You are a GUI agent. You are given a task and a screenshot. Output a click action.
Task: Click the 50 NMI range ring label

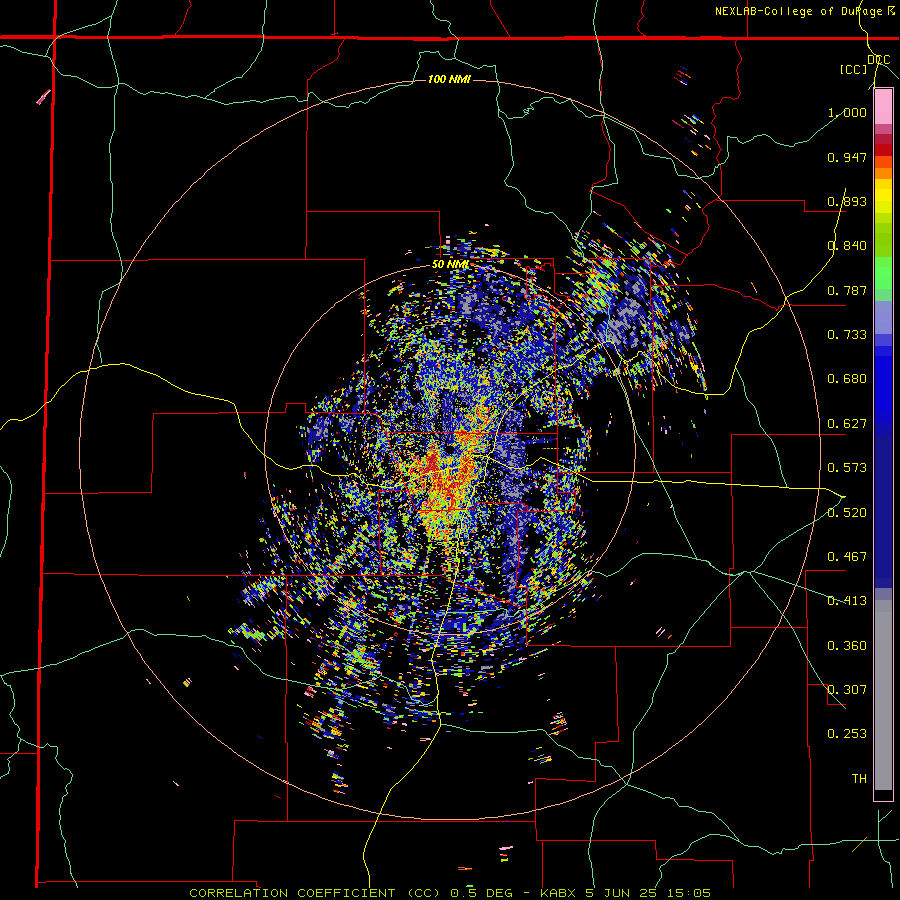tap(451, 265)
